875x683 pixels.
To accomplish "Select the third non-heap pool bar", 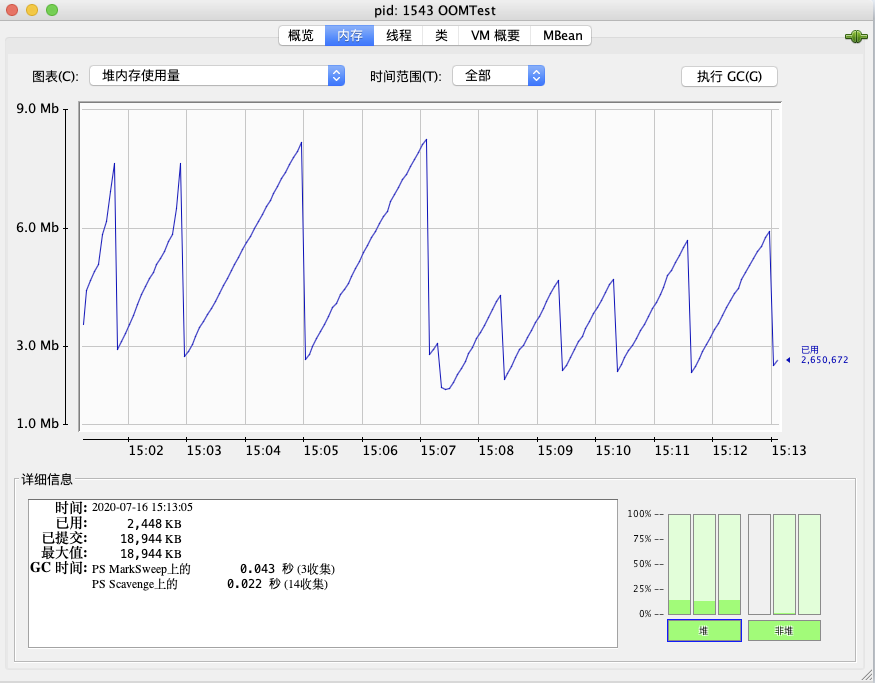I will 809,564.
